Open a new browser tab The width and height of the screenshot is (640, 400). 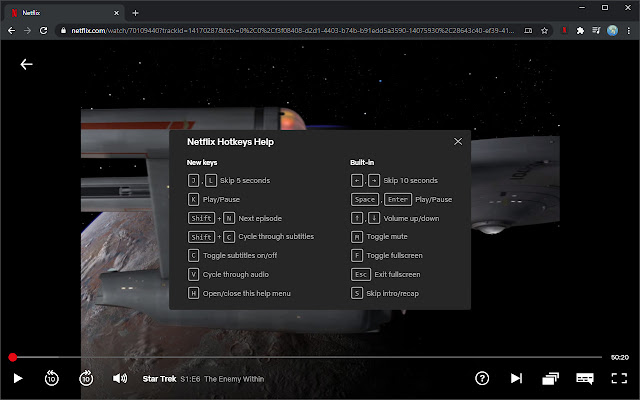136,13
